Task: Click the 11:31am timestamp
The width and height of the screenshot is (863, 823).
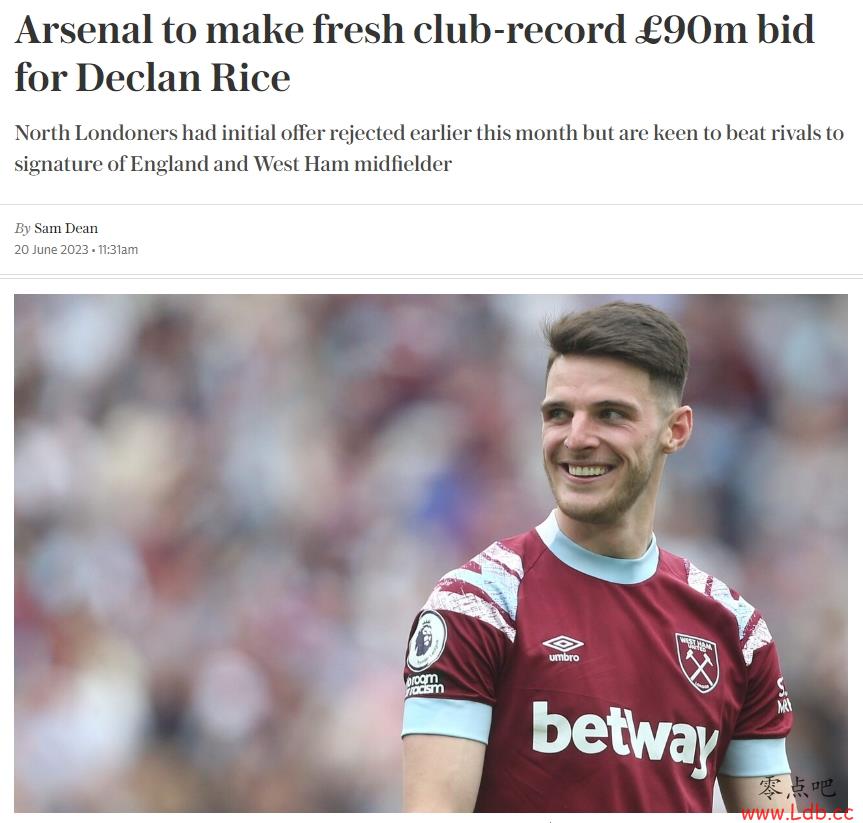Action: tap(118, 249)
